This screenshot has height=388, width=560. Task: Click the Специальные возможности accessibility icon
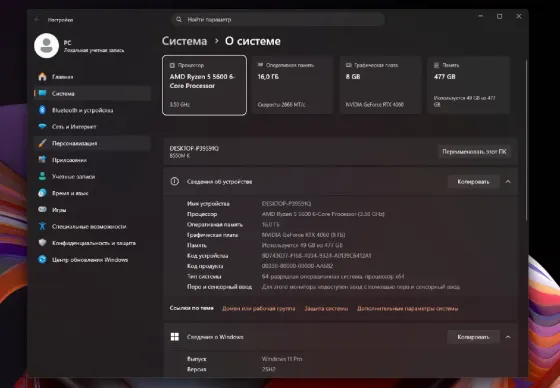point(42,226)
